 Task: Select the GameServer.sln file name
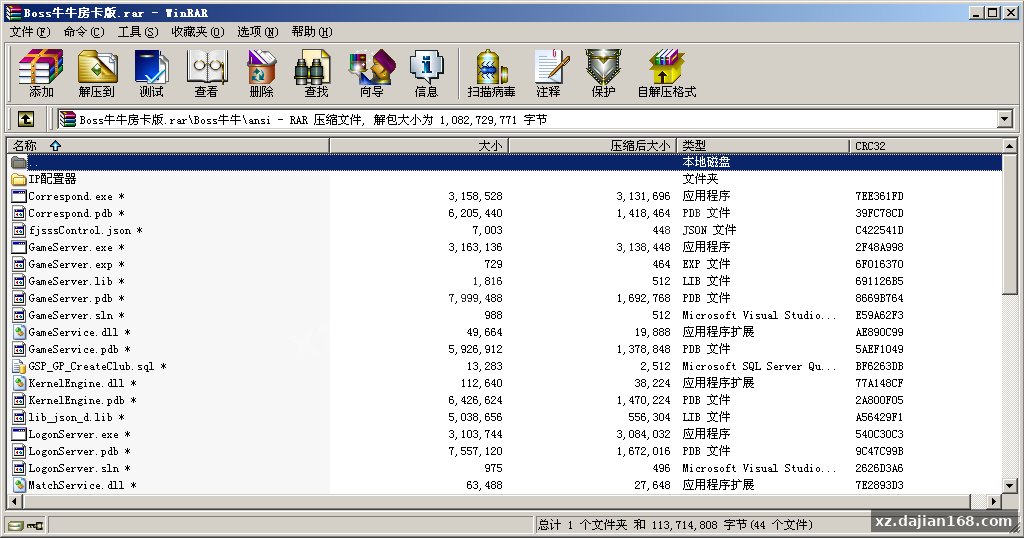76,315
